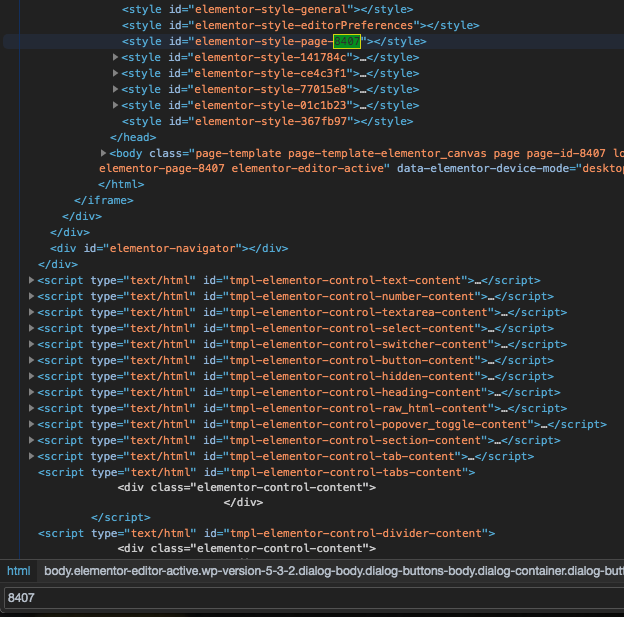Expand the elementor-style-01c1b23 style node
Image resolution: width=624 pixels, height=617 pixels.
pos(115,105)
